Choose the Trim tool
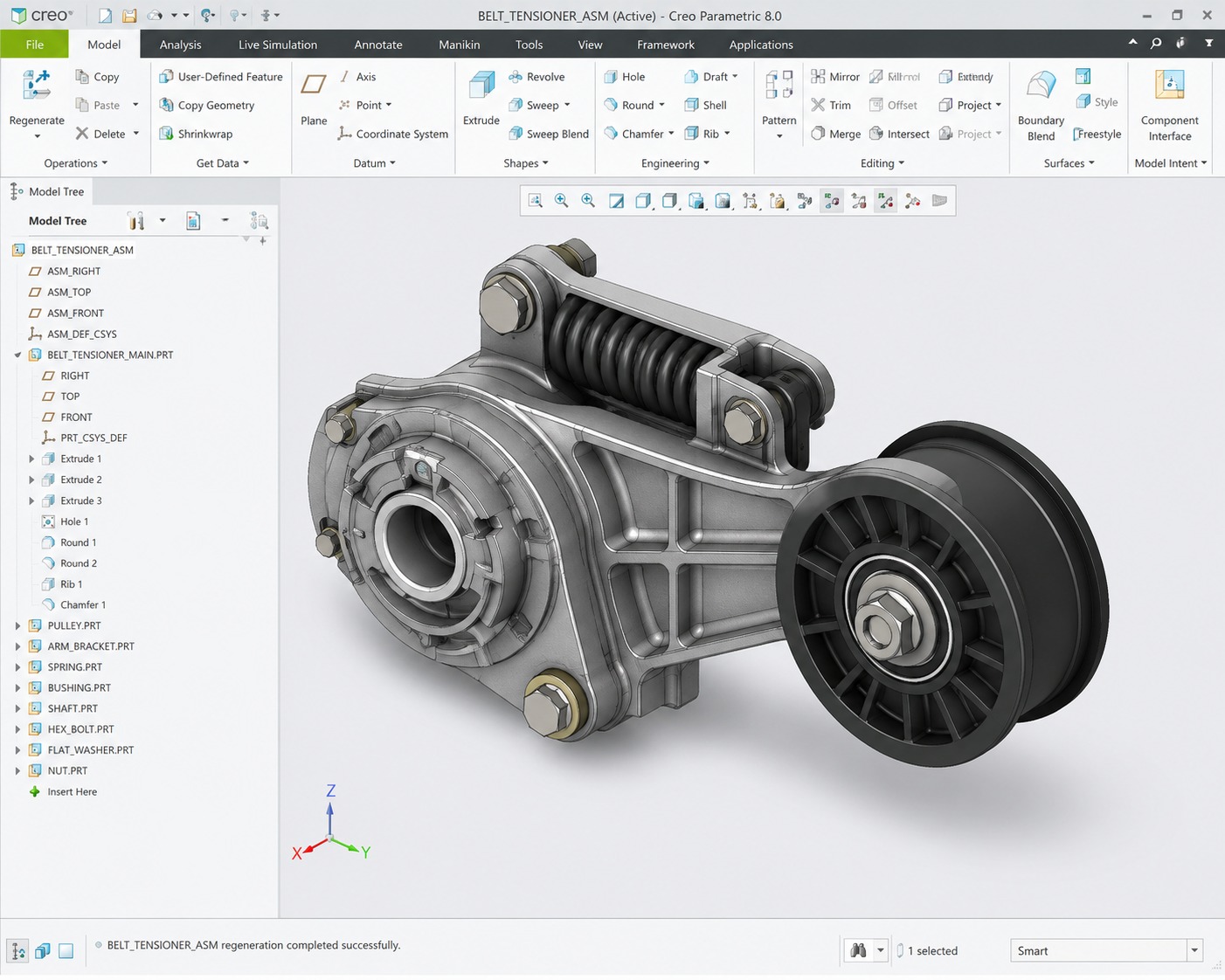The width and height of the screenshot is (1225, 980). (x=831, y=105)
